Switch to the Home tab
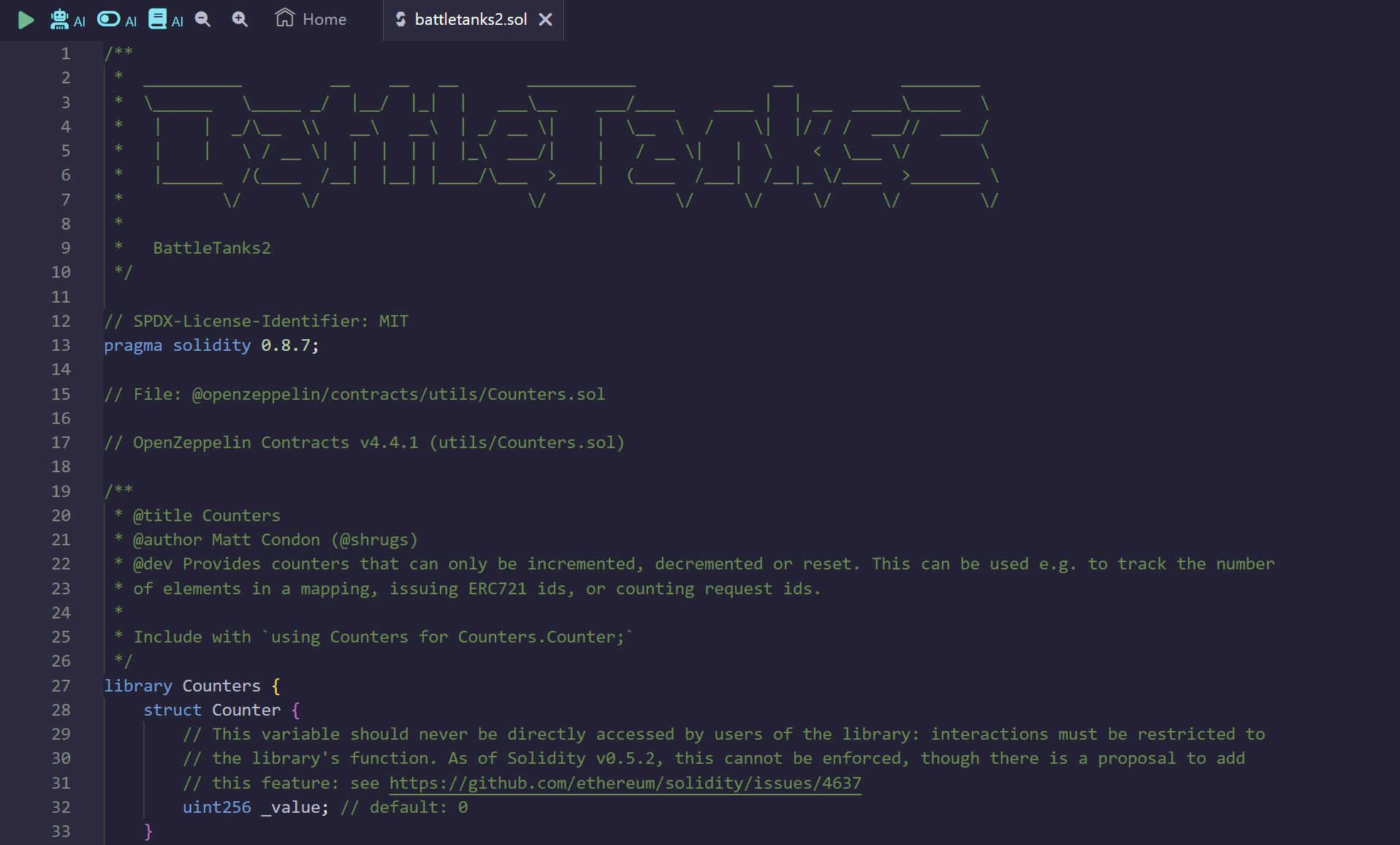Image resolution: width=1400 pixels, height=845 pixels. click(324, 20)
